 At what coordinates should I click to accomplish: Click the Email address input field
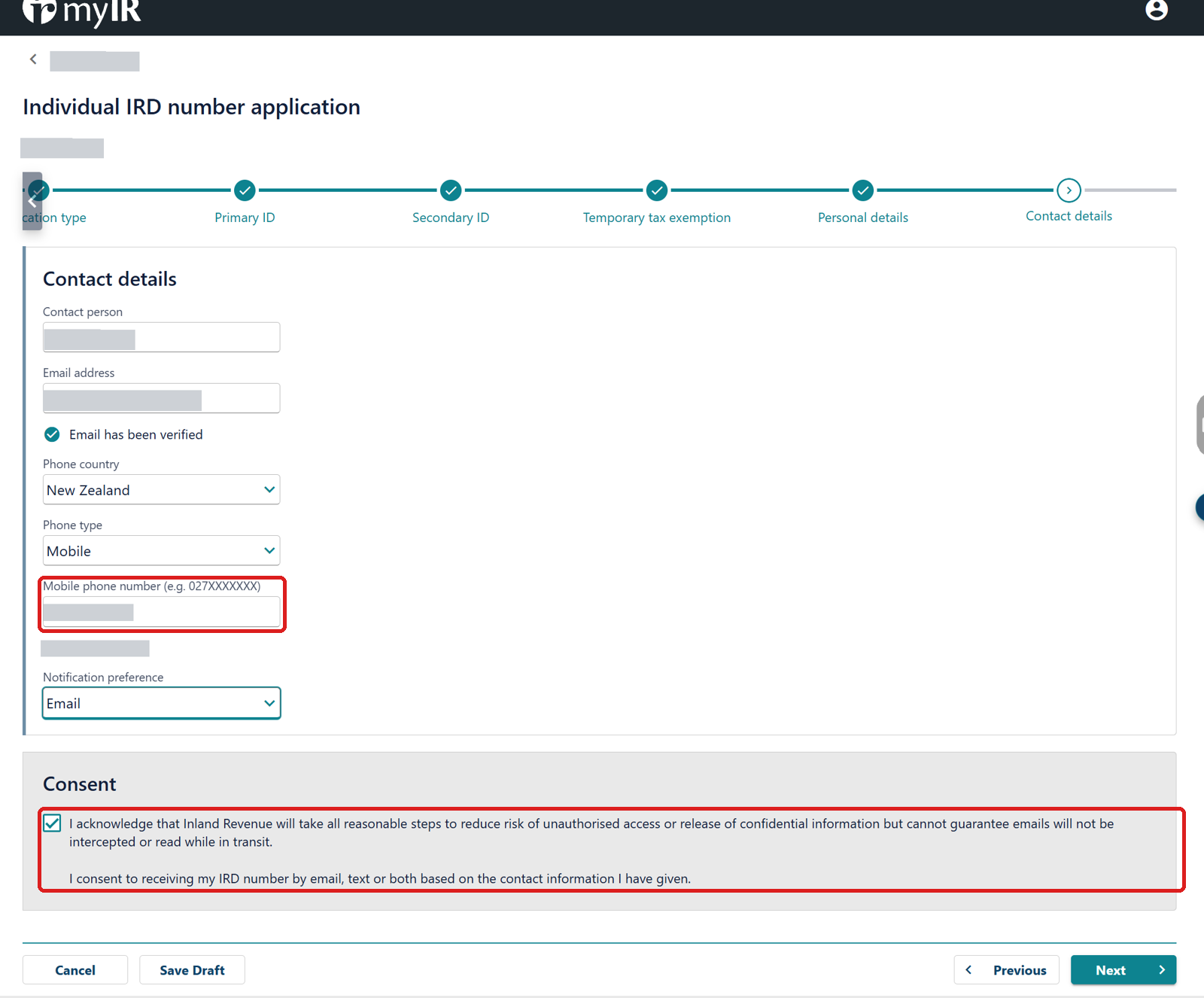click(x=161, y=398)
